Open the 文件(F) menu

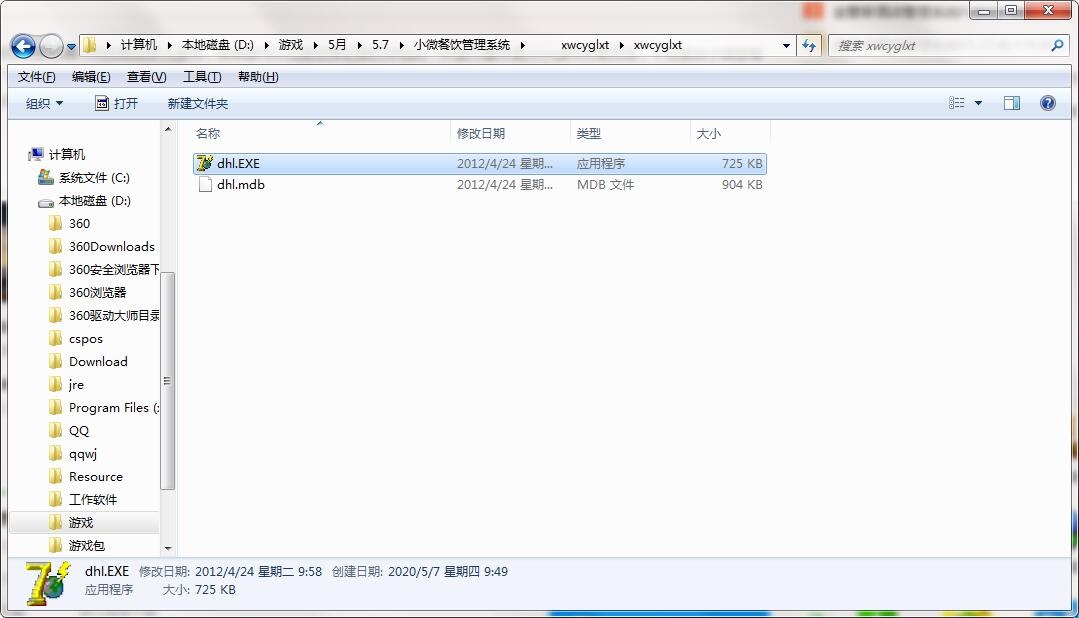coord(36,76)
